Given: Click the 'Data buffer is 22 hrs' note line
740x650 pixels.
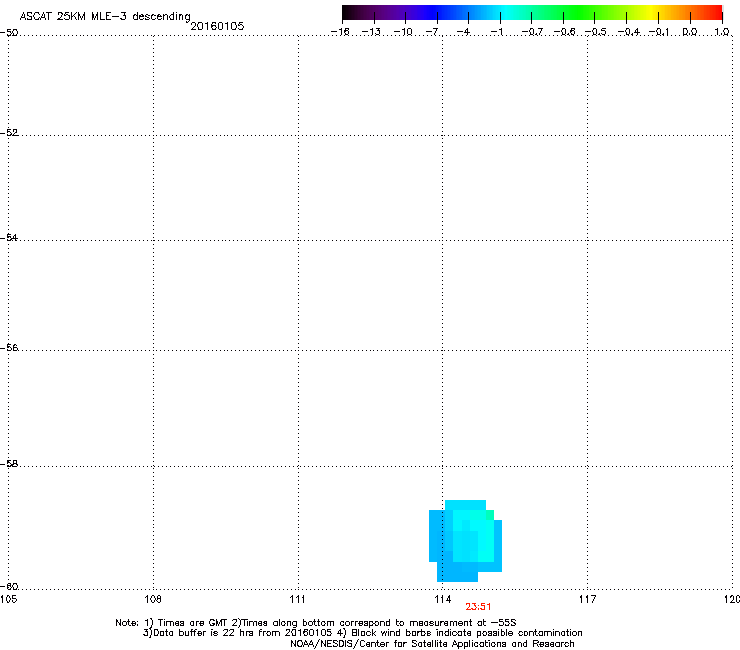Looking at the screenshot, I should (362, 633).
